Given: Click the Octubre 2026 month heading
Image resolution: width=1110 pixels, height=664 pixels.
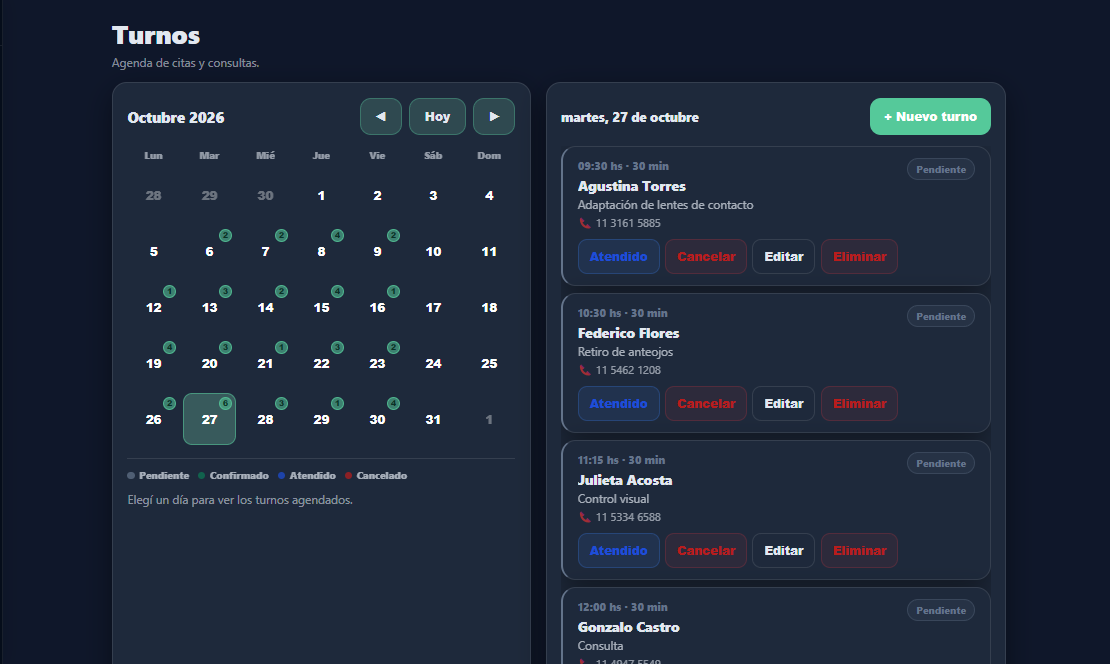Looking at the screenshot, I should [x=176, y=118].
